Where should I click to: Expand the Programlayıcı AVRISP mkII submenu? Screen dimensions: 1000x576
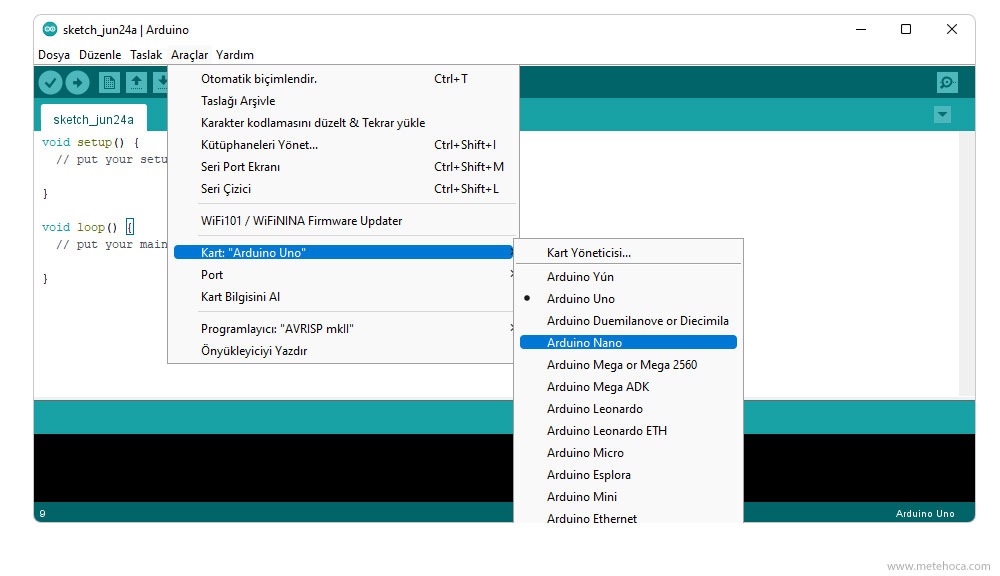344,329
